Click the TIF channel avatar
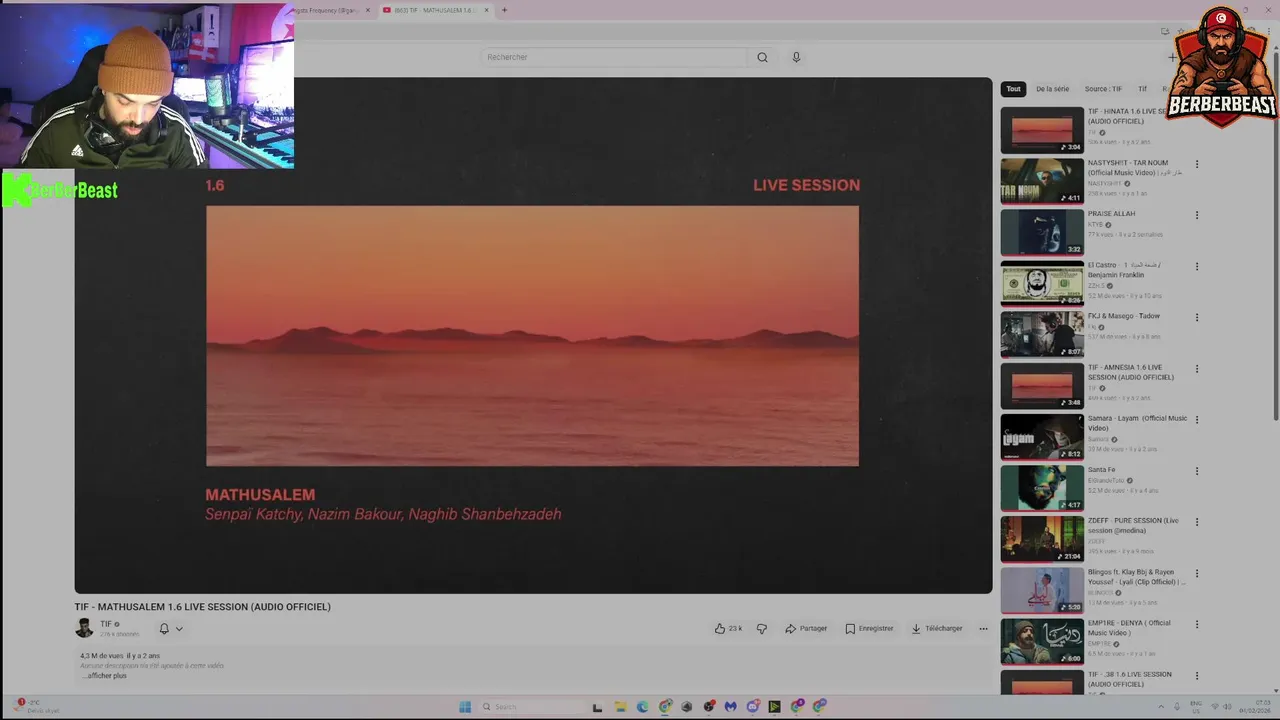This screenshot has height=720, width=1280. [84, 628]
